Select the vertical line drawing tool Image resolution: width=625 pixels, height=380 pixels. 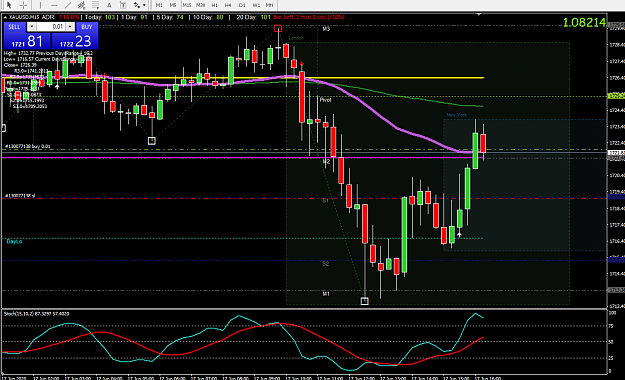point(40,5)
